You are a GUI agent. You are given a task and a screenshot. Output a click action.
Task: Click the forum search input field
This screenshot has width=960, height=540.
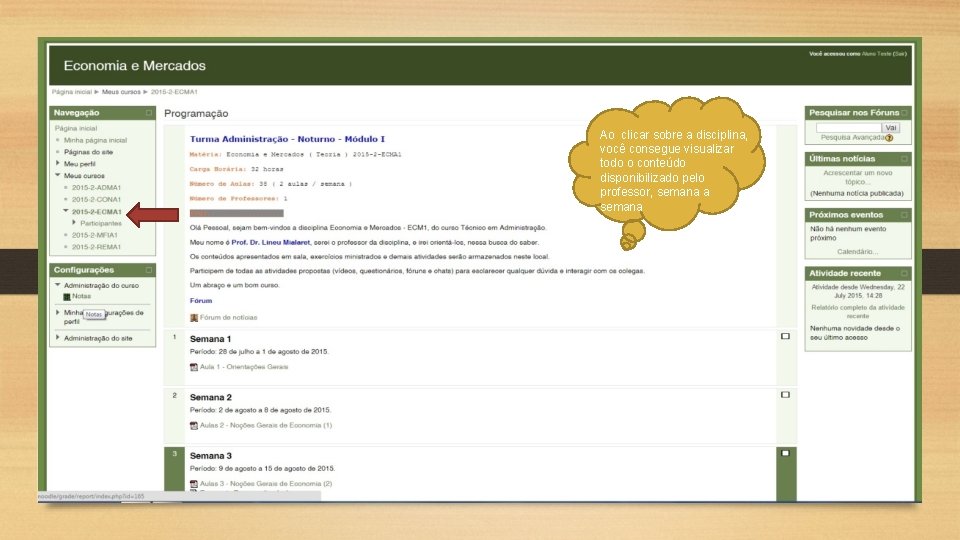coord(849,128)
